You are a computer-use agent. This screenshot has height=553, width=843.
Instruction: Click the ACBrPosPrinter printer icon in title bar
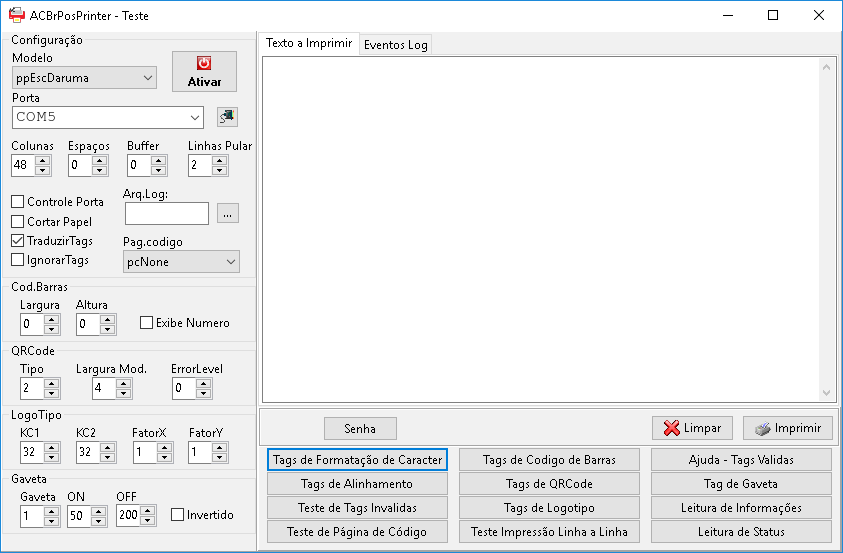[x=17, y=15]
